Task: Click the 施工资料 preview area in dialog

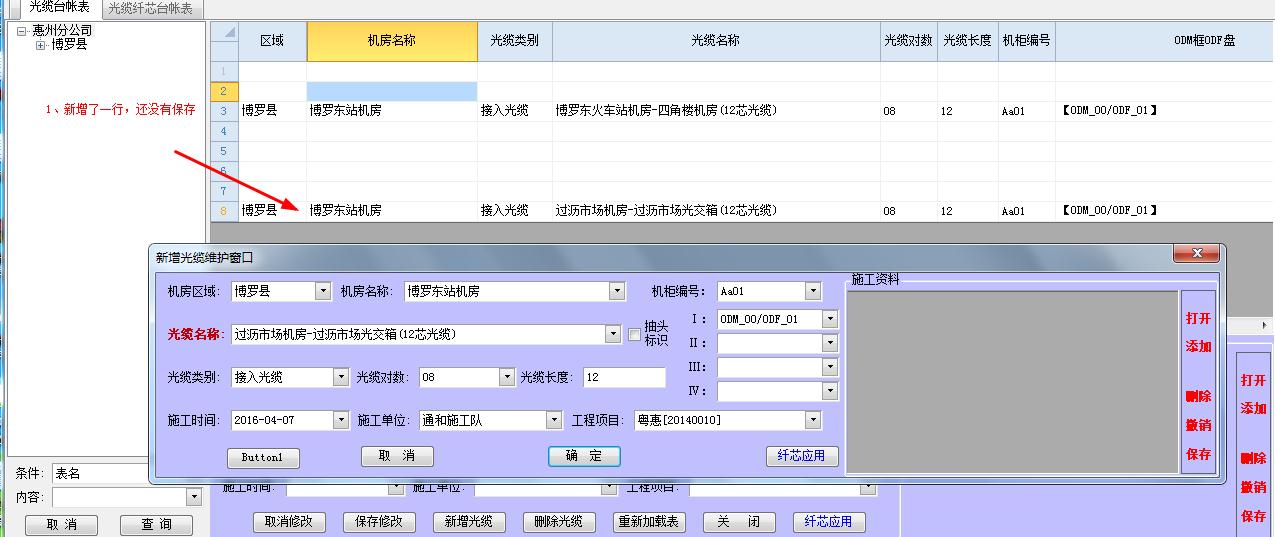Action: tap(1012, 381)
